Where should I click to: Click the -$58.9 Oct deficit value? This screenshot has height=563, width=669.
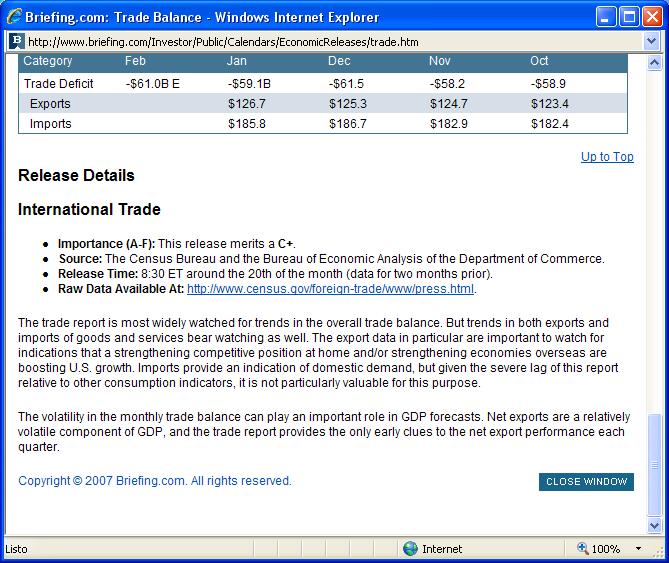pos(548,84)
